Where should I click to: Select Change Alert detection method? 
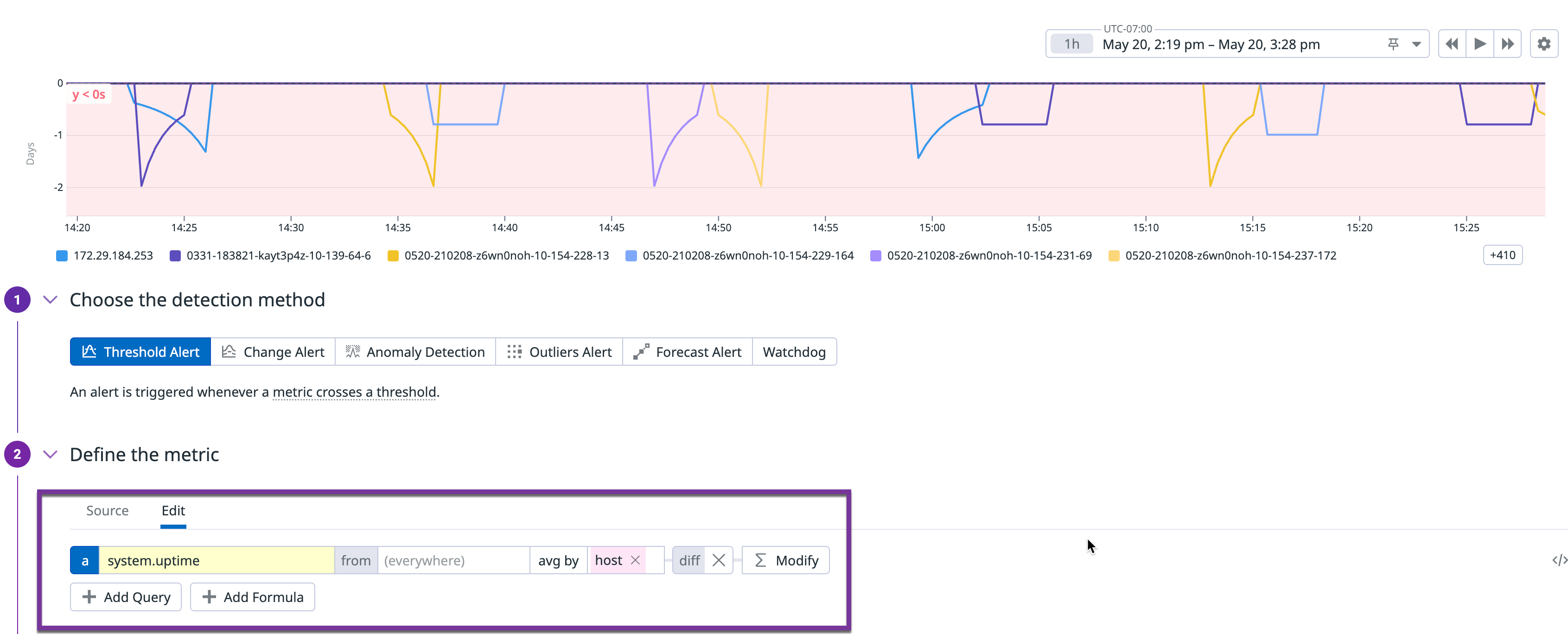[273, 352]
